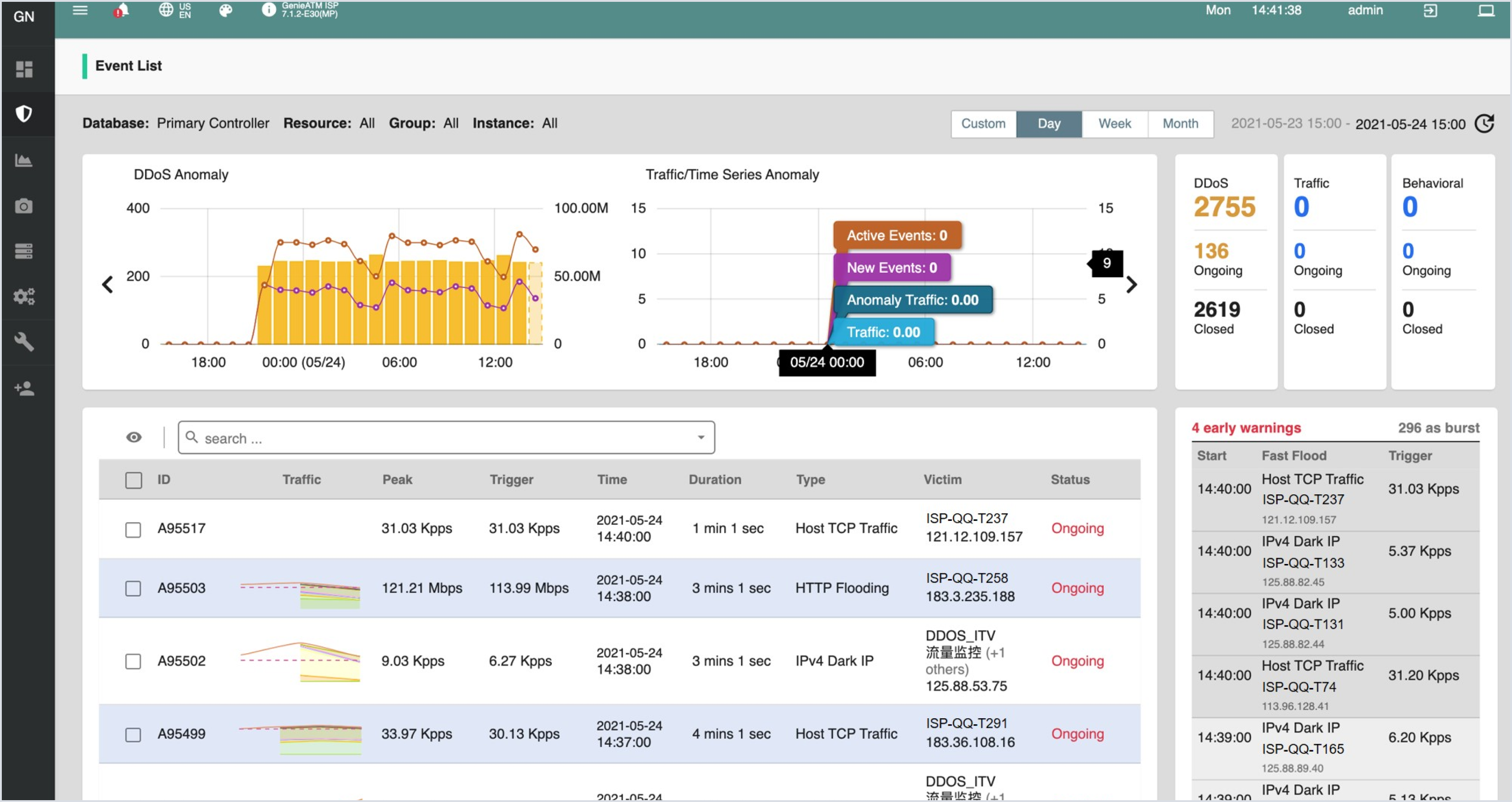Go to next chart with right chevron
1512x802 pixels.
1132,285
